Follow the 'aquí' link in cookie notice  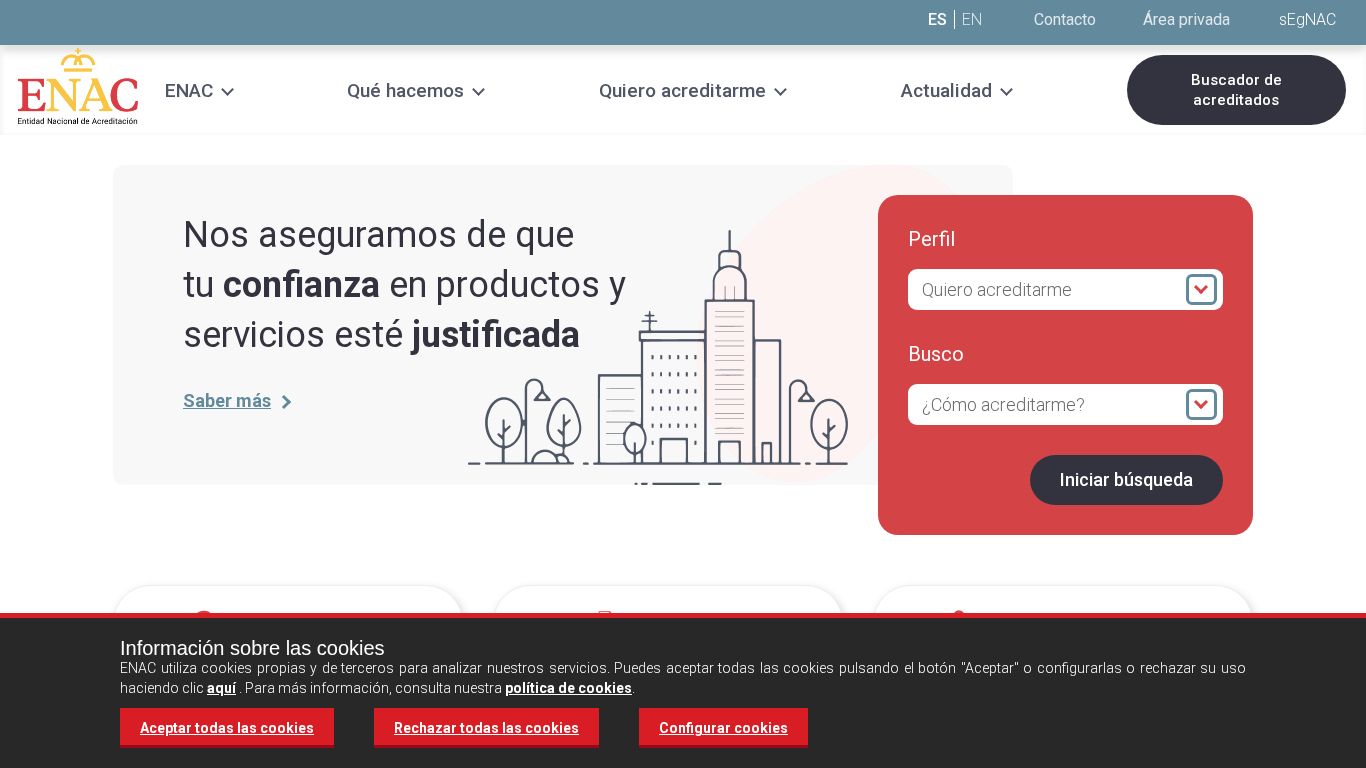221,688
